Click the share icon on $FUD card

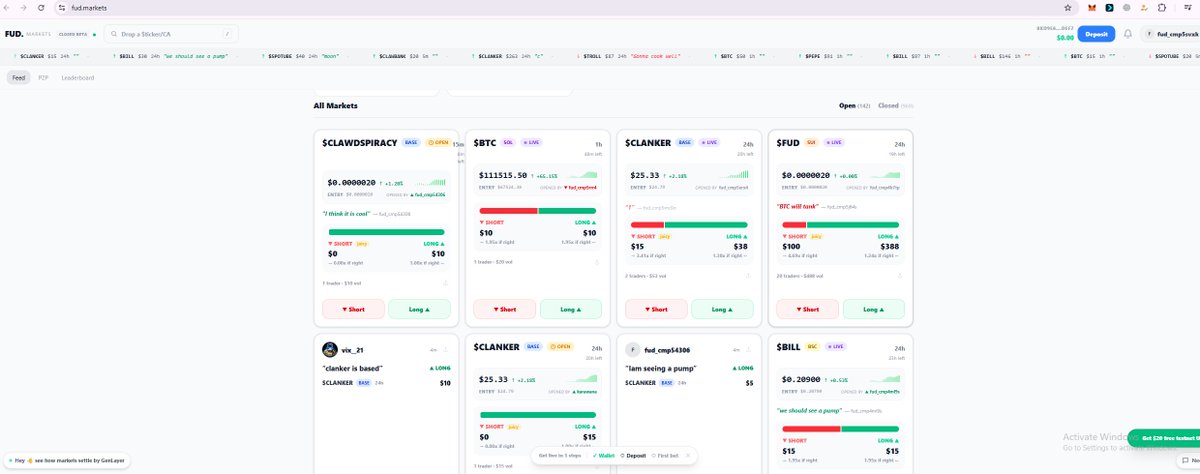(x=899, y=276)
